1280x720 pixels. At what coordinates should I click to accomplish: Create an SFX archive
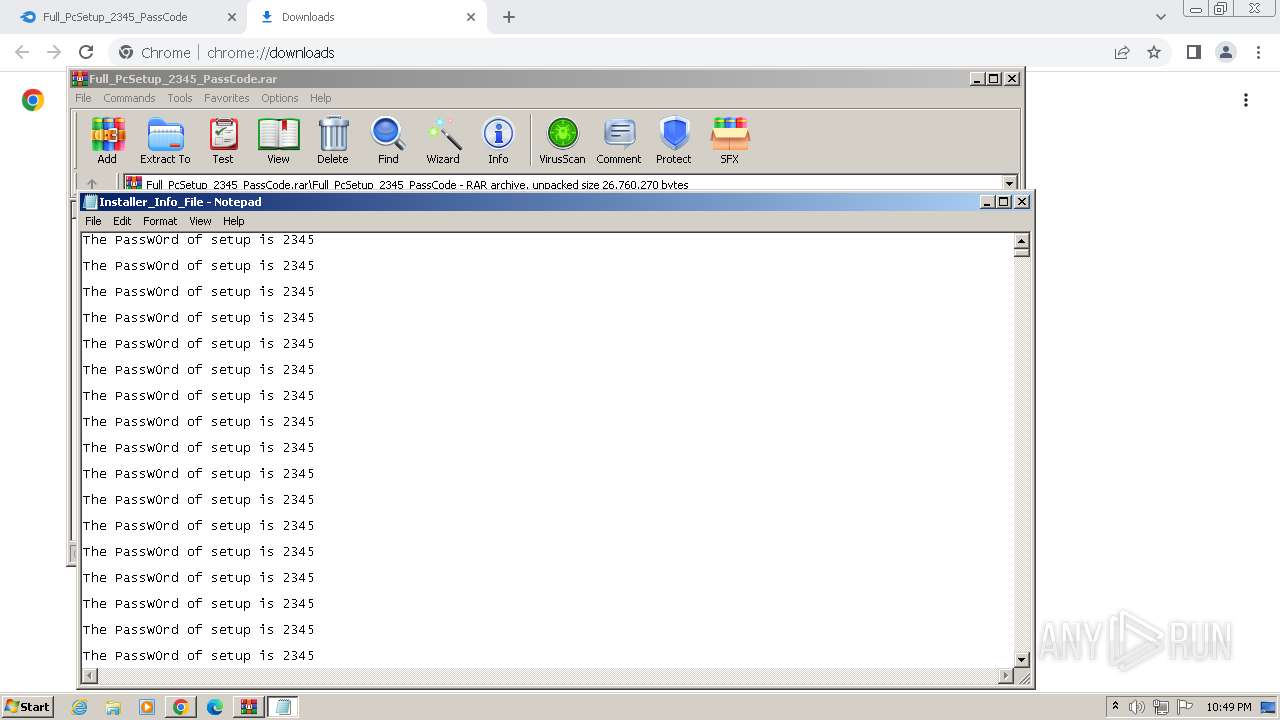pos(730,141)
